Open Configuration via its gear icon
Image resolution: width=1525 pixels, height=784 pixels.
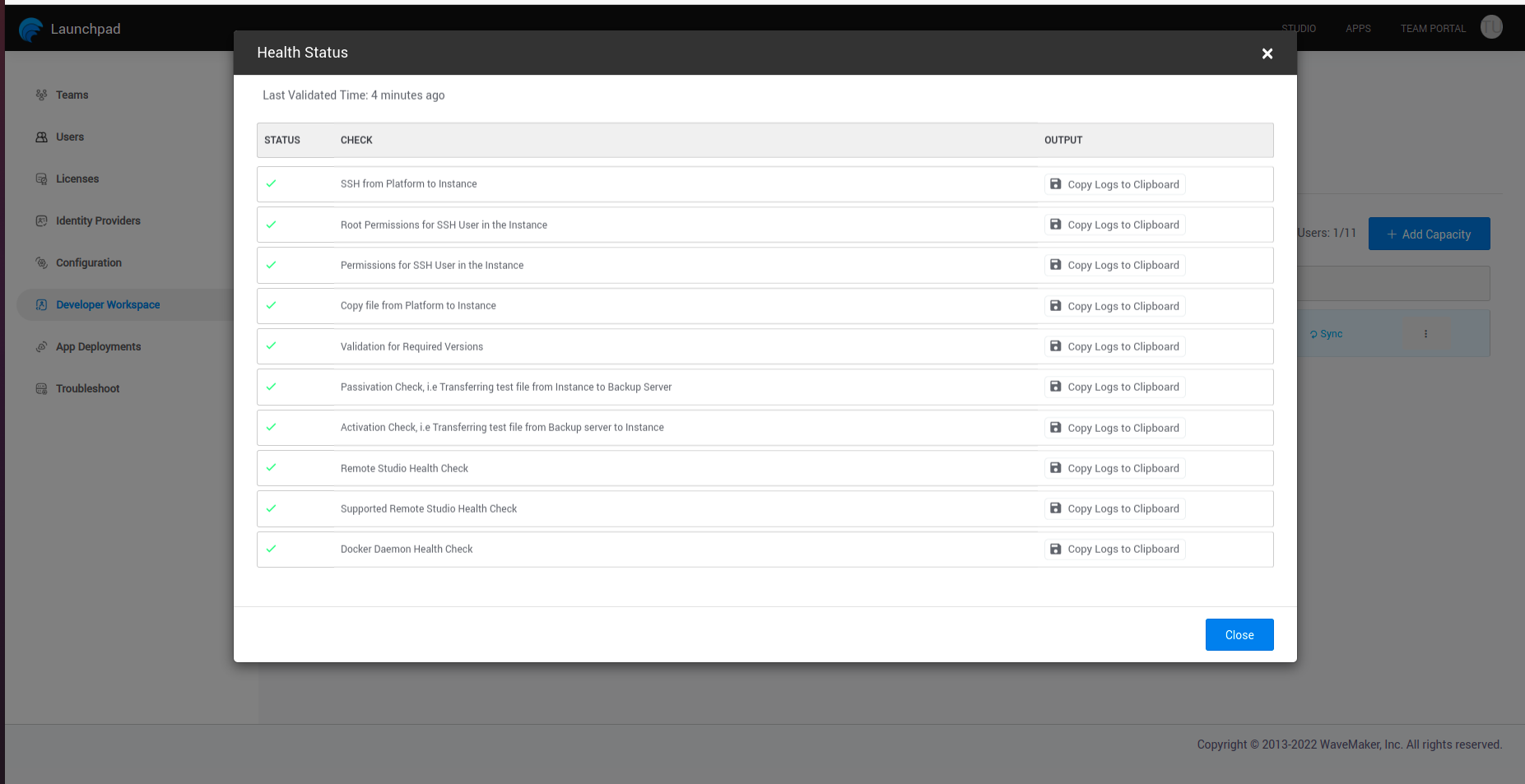pos(41,262)
